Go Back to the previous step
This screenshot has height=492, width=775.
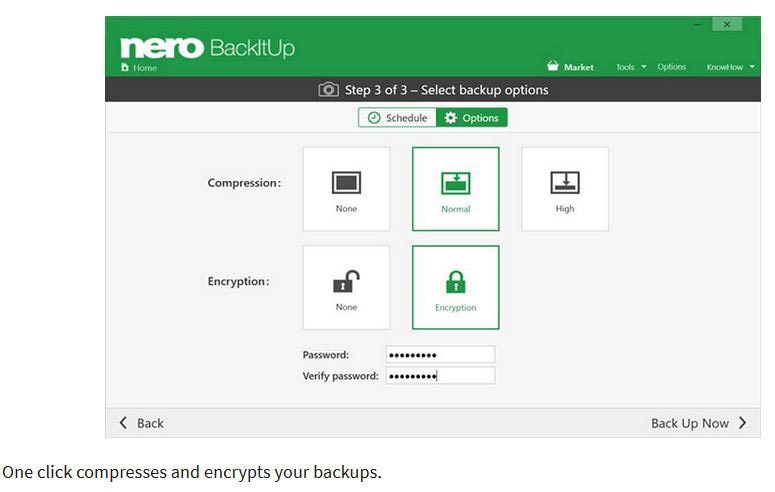[x=141, y=423]
